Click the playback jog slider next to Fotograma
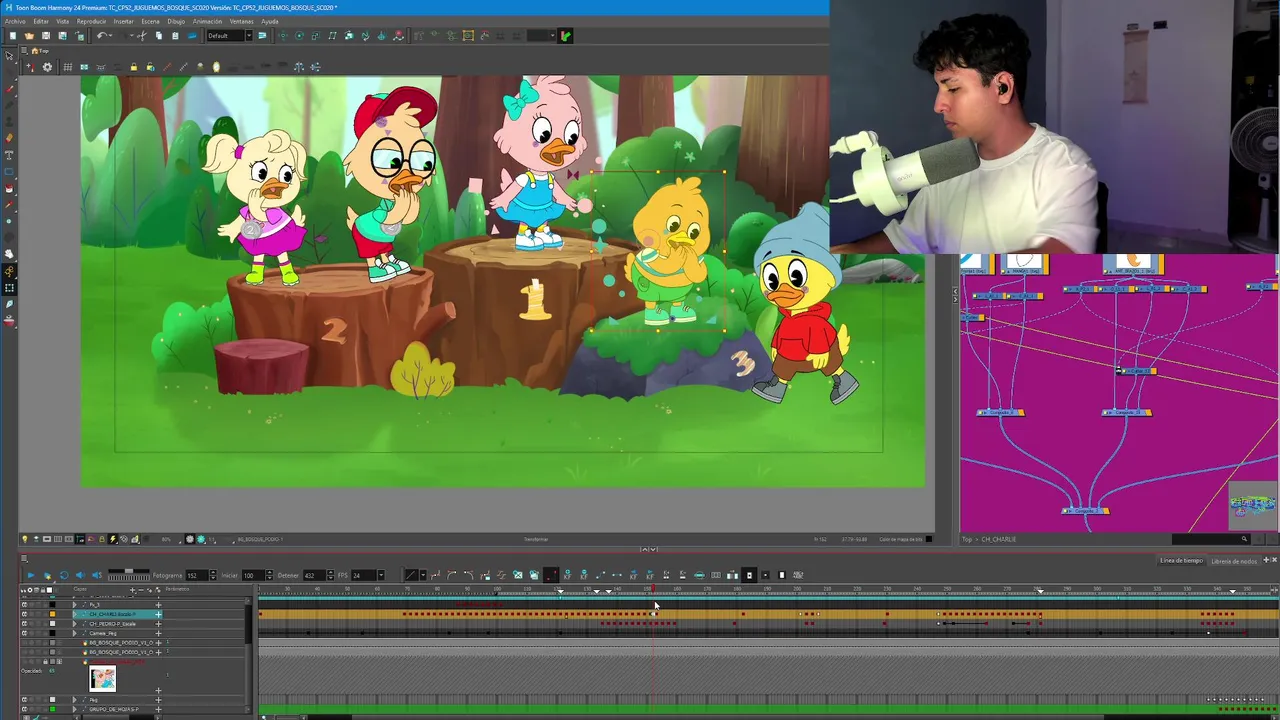1280x720 pixels. click(129, 575)
